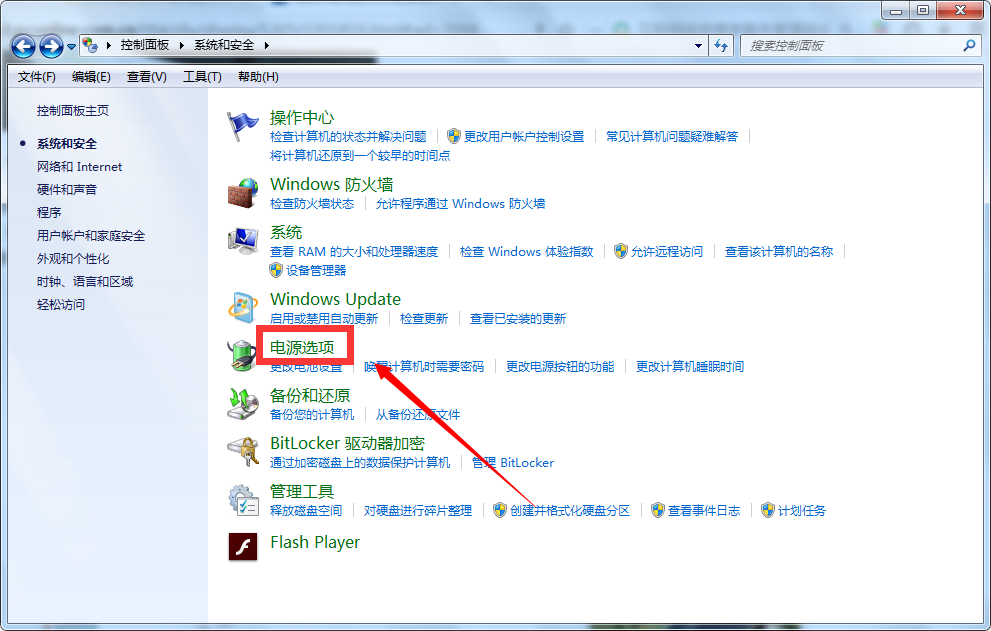Viewport: 991px width, 631px height.
Task: Click the Control Panel icon in address bar
Action: point(90,45)
